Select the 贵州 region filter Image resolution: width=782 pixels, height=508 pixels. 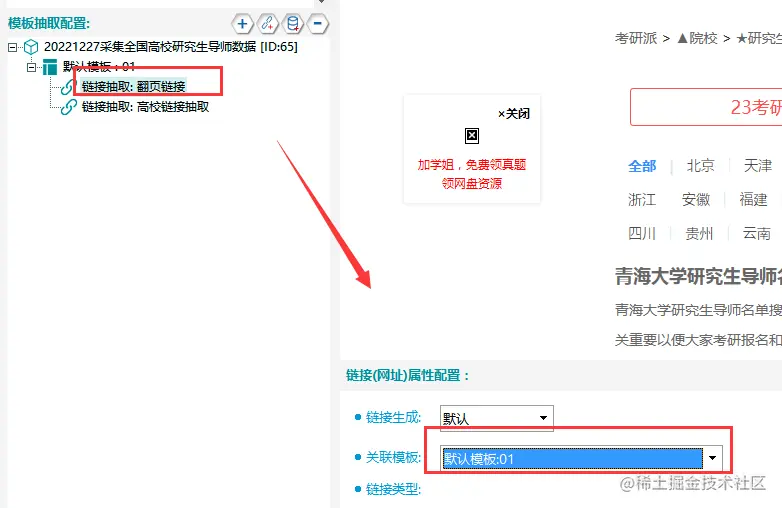coord(699,233)
